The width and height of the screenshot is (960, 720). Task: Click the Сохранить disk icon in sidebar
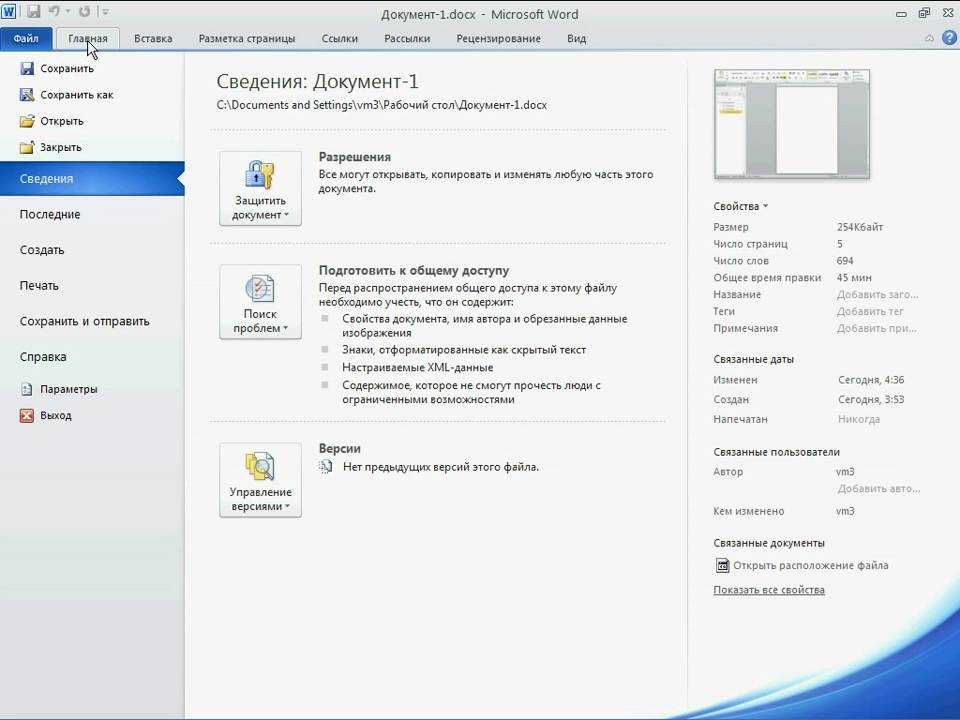[x=26, y=68]
